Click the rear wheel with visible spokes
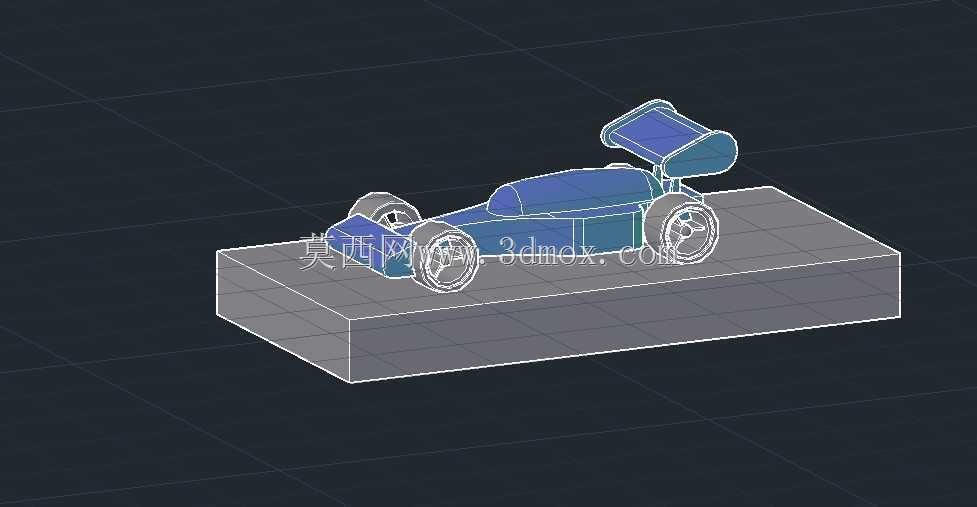This screenshot has width=977, height=507. tap(682, 227)
